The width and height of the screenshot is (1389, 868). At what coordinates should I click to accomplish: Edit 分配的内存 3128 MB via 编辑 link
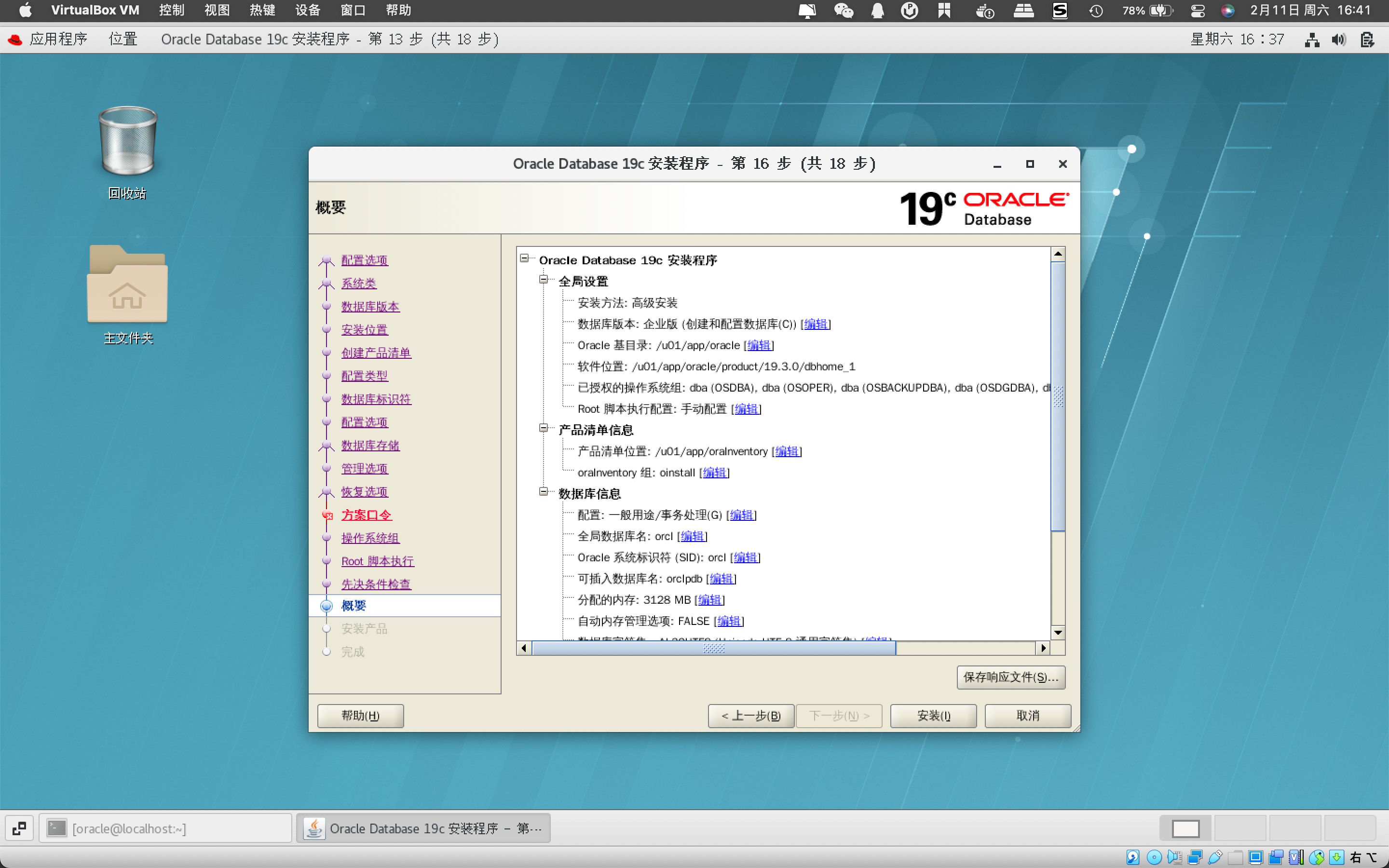pos(709,600)
